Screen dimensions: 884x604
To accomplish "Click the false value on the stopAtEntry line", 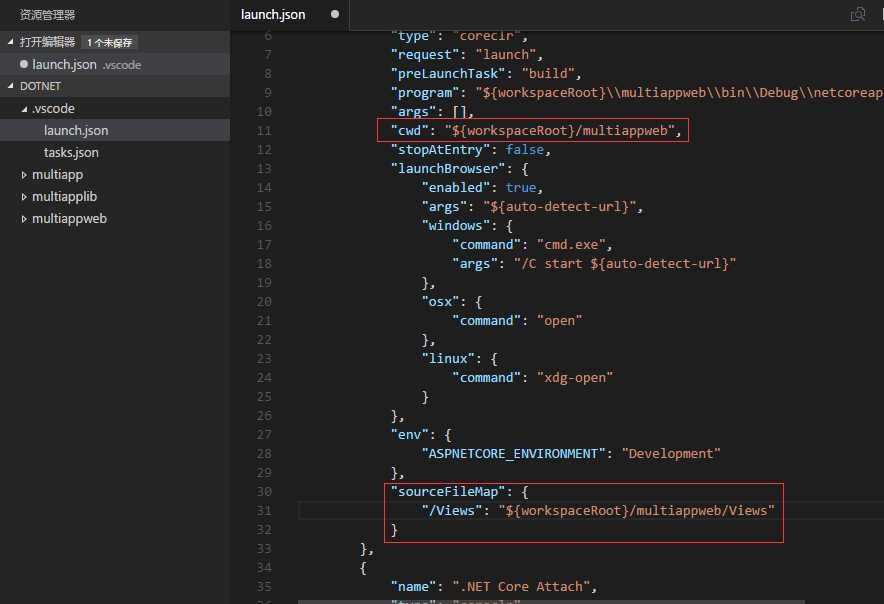I will (x=524, y=149).
